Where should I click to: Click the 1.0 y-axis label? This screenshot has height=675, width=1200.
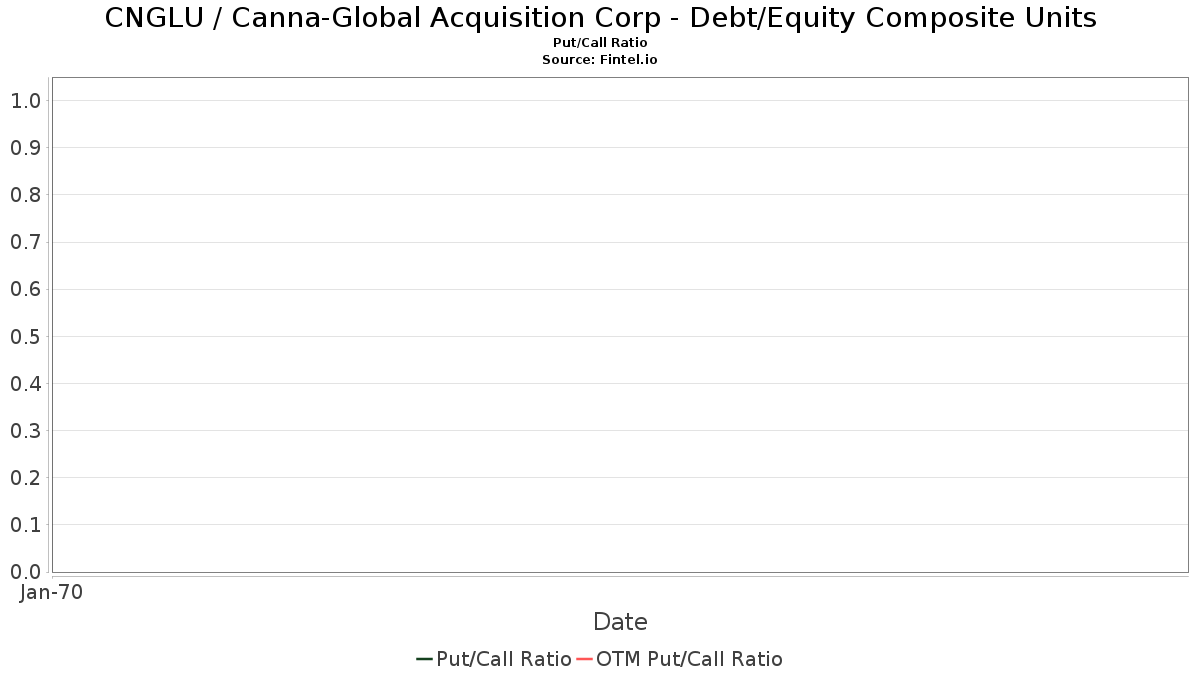[x=25, y=101]
